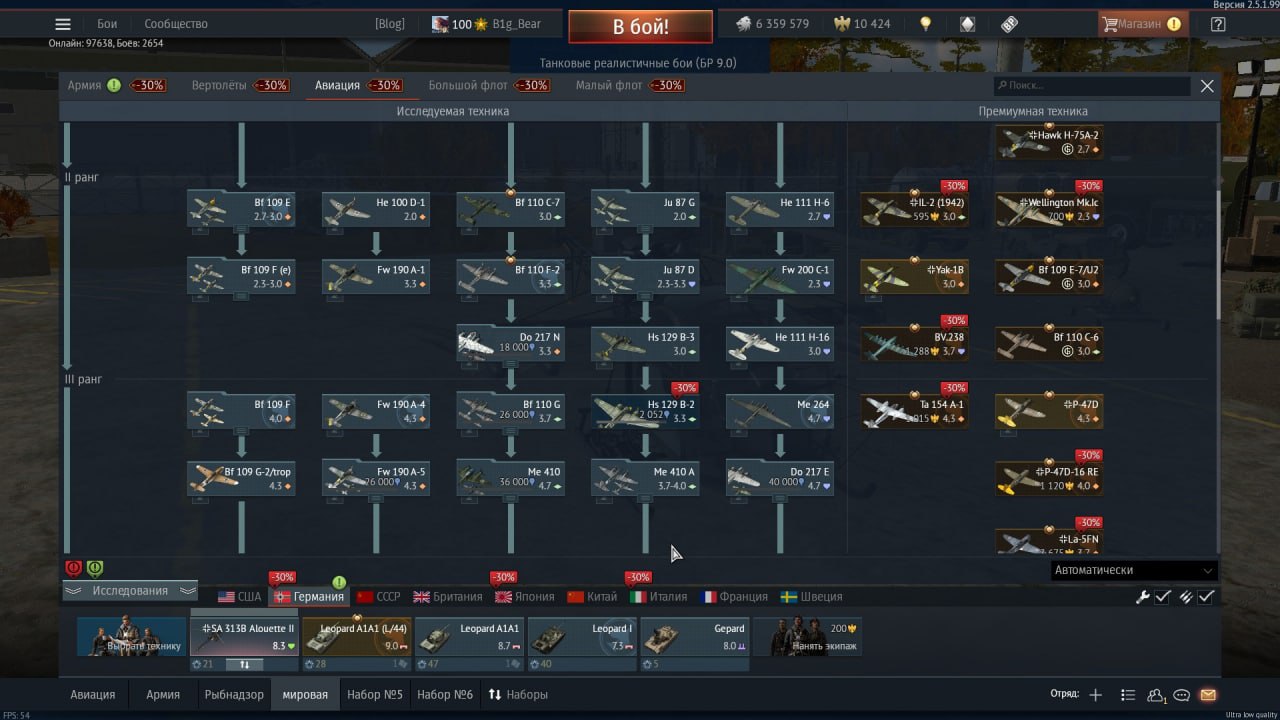Open the Сообщество menu
Viewport: 1280px width, 720px height.
176,24
